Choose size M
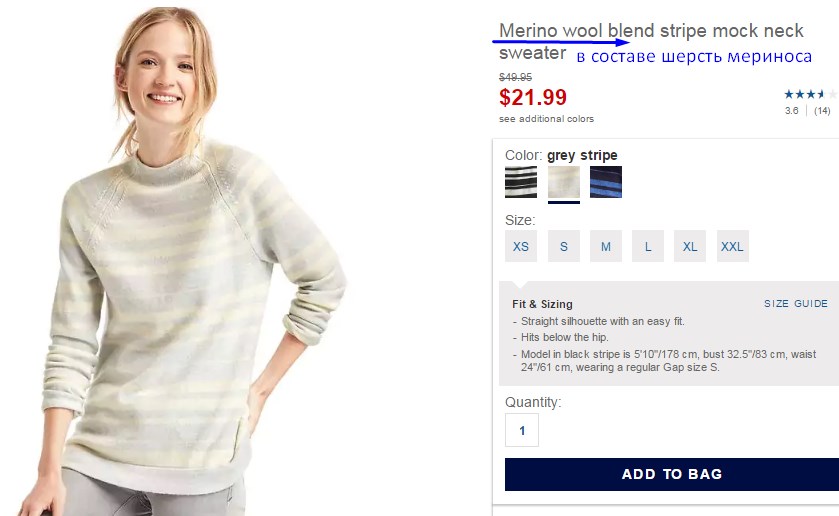 606,246
